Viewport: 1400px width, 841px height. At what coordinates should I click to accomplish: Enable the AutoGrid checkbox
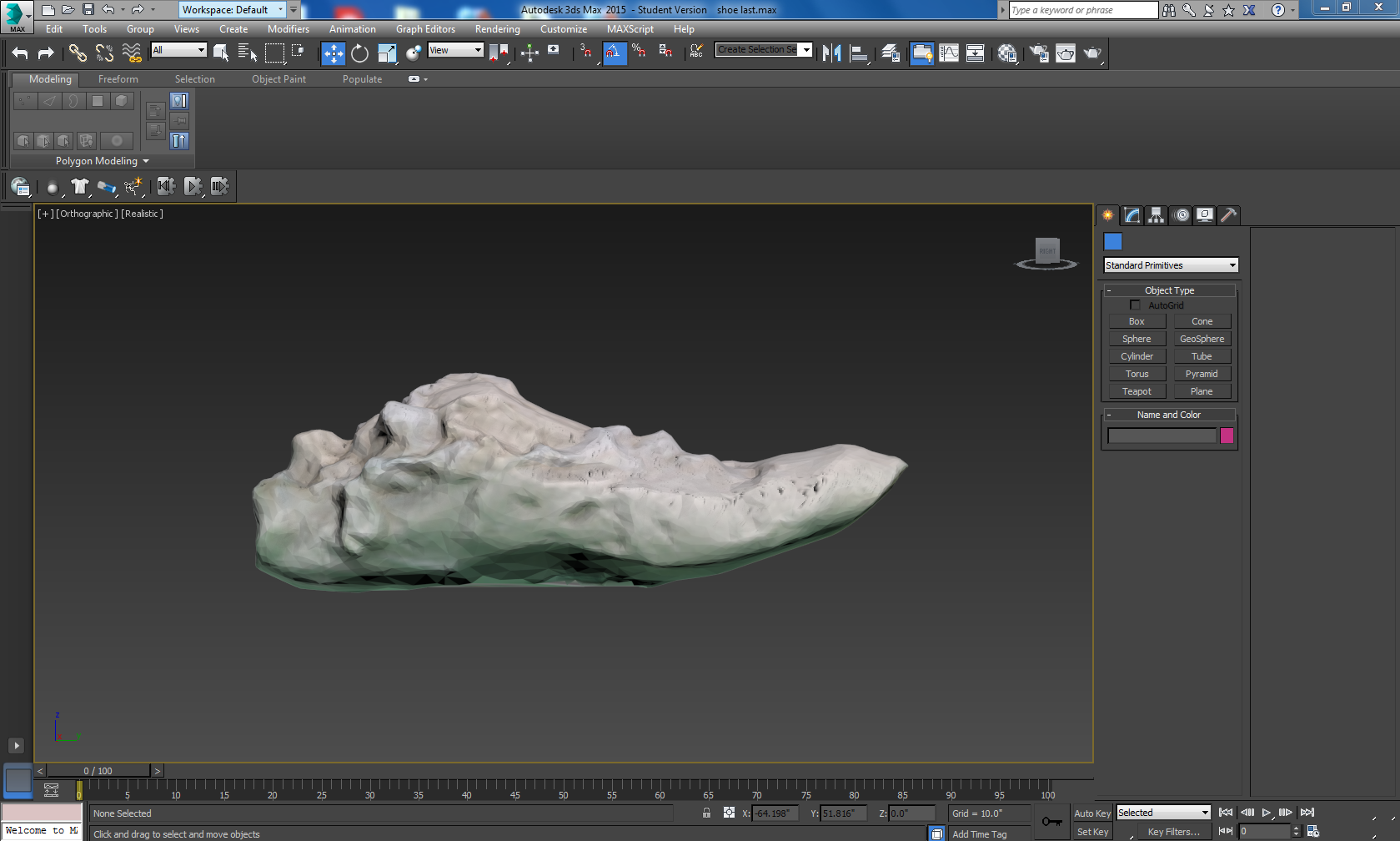click(1135, 305)
